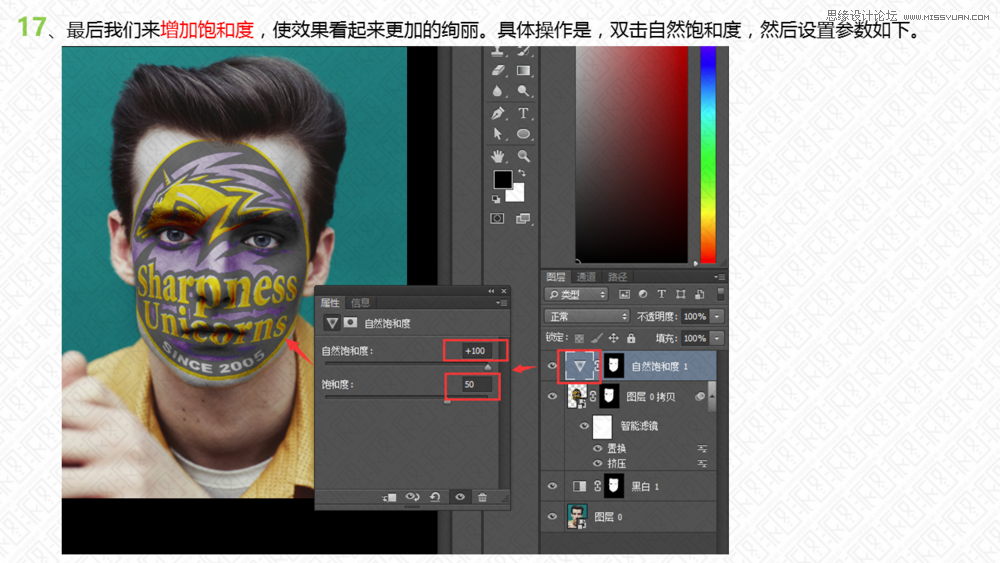Close the Properties panel
Viewport: 1000px width, 563px height.
(x=504, y=291)
